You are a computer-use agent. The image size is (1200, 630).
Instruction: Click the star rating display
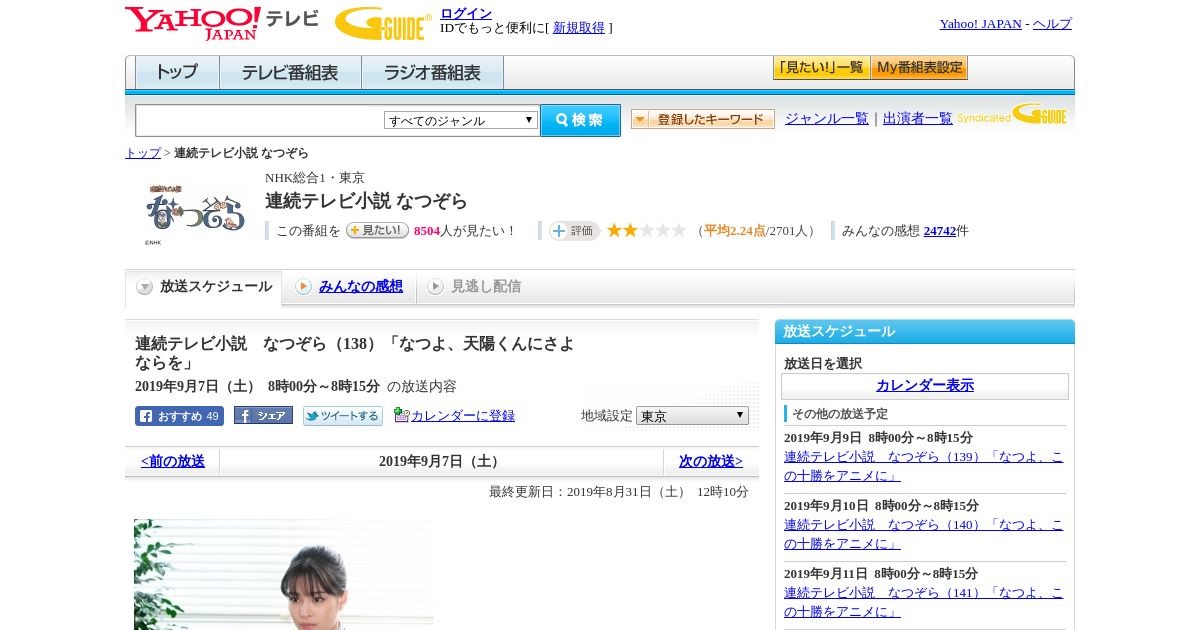click(x=646, y=230)
